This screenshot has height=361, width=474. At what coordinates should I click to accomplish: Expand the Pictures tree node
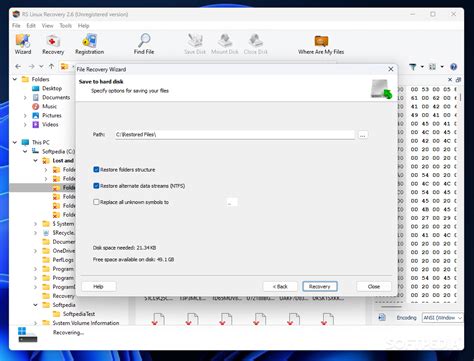[x=25, y=116]
